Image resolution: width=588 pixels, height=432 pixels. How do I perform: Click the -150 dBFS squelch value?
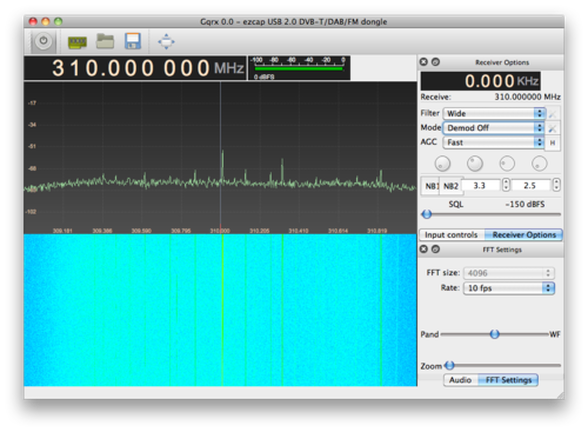(525, 204)
